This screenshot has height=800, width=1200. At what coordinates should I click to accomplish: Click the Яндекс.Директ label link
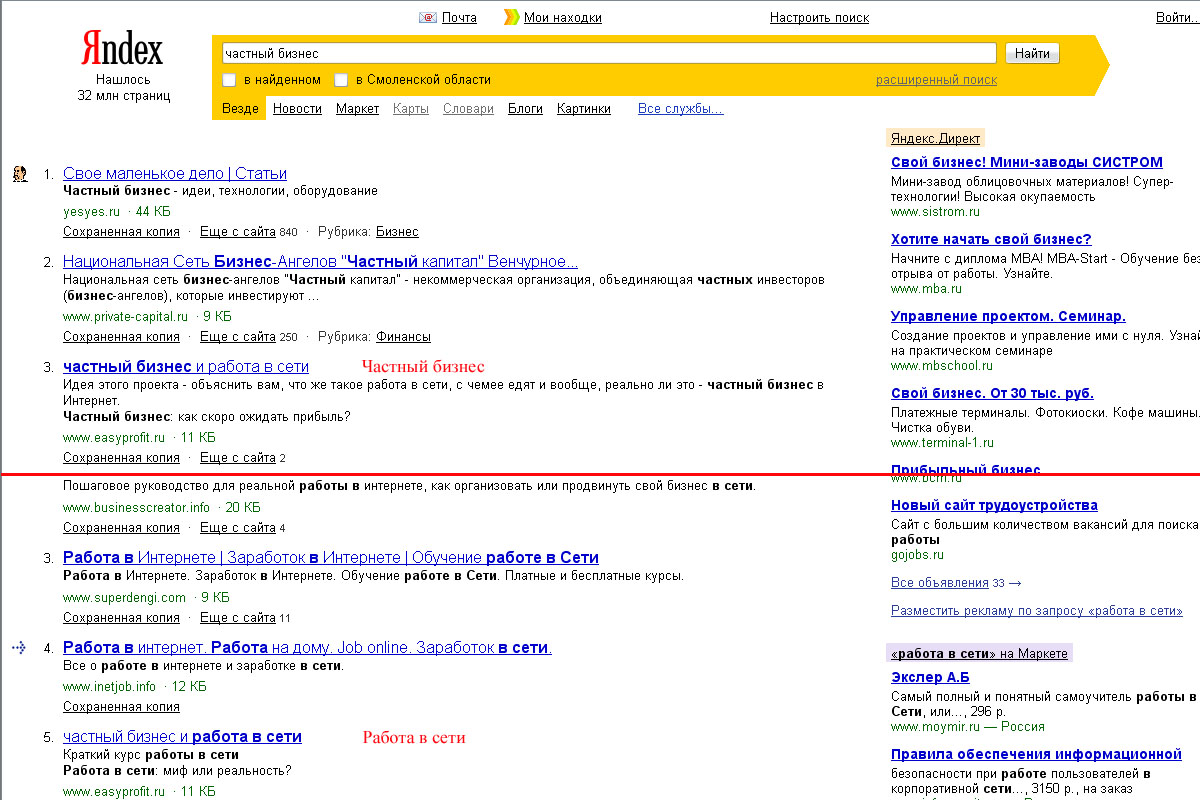click(x=935, y=138)
